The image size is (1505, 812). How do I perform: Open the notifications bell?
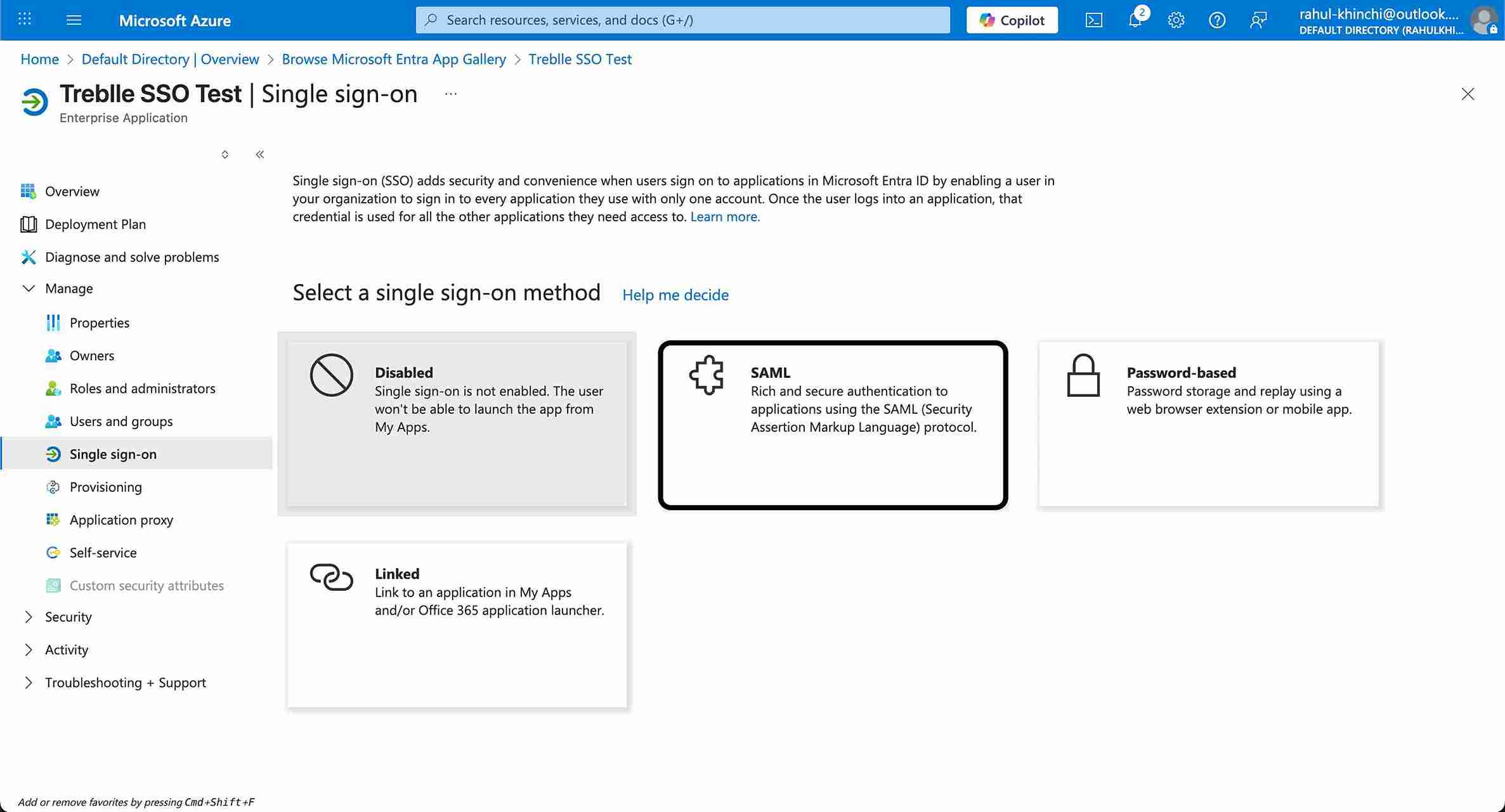(x=1135, y=20)
